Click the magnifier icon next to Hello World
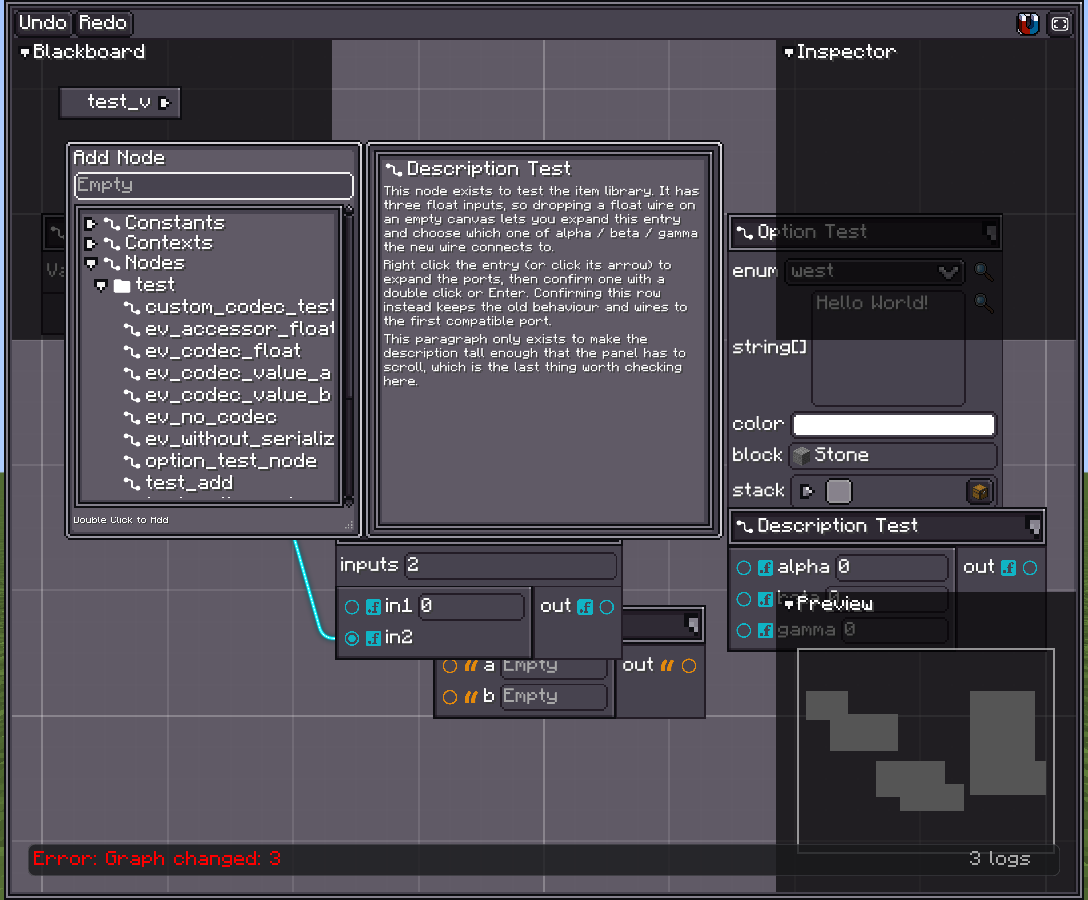1088x900 pixels. (983, 303)
